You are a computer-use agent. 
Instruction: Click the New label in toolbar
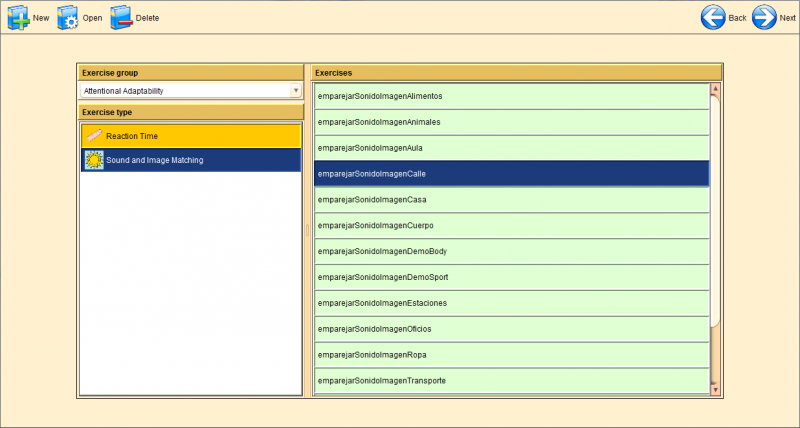click(x=41, y=18)
